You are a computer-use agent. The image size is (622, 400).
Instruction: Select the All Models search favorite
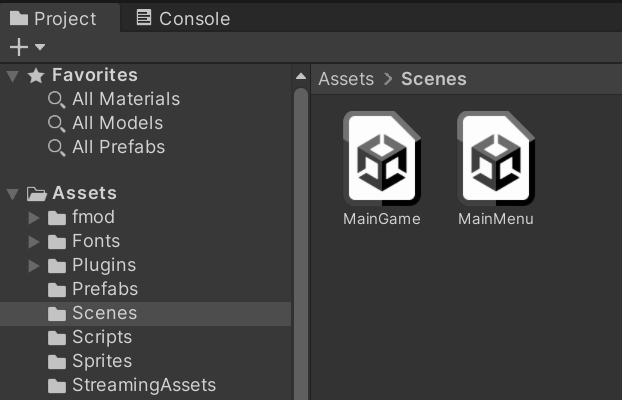click(x=117, y=123)
